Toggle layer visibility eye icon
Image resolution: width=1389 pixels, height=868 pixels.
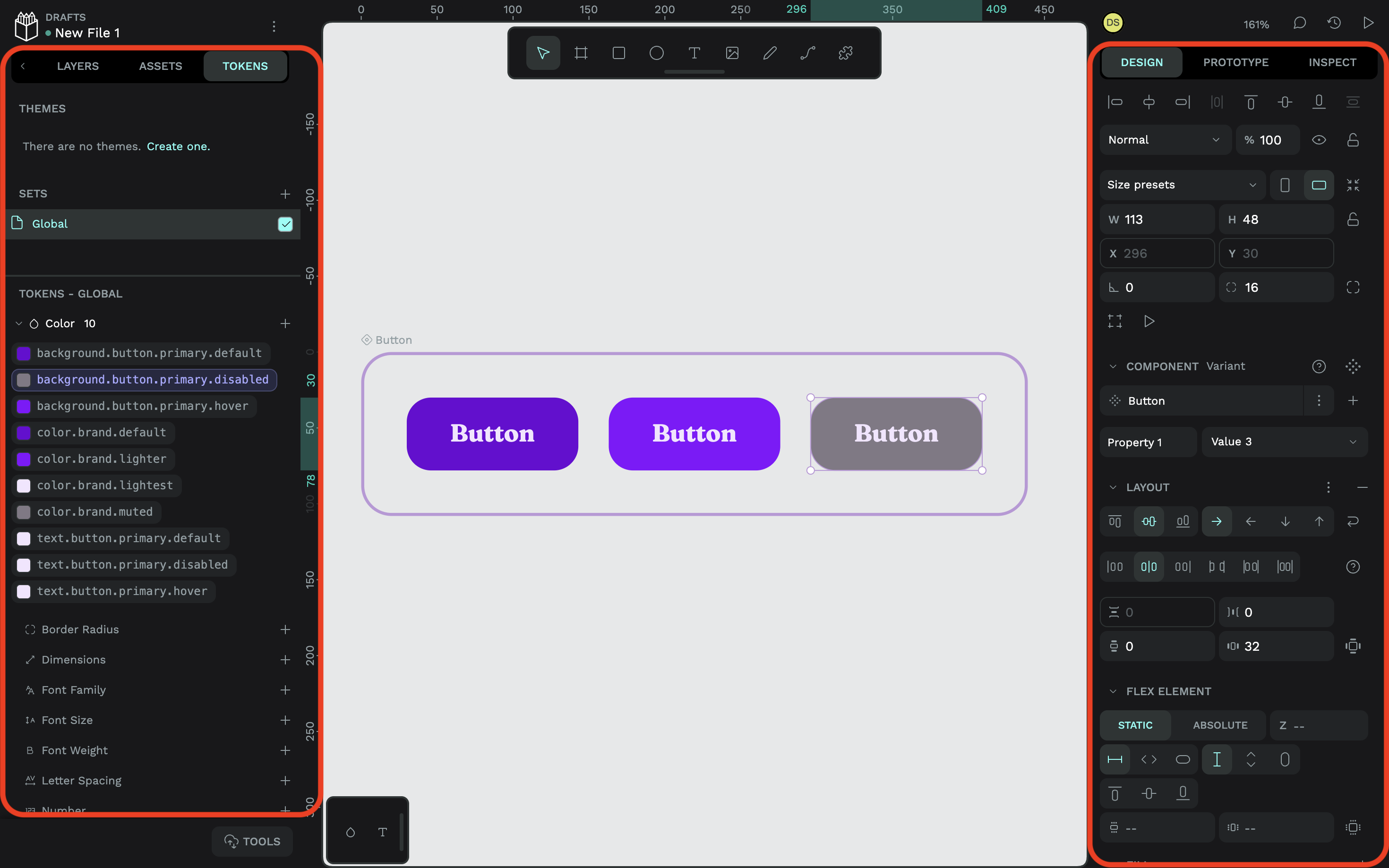1319,140
